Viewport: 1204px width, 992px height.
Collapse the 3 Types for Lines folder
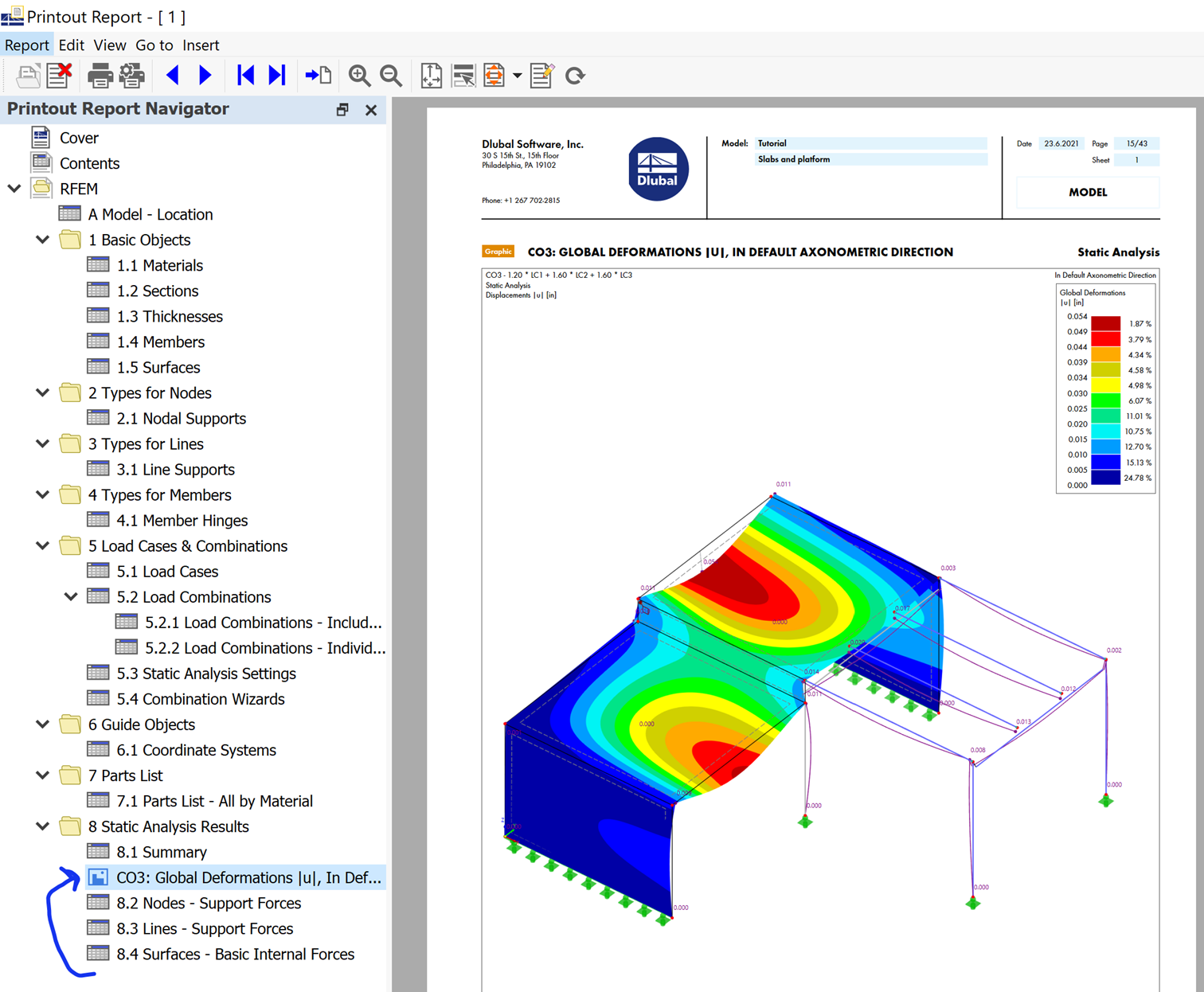[43, 443]
